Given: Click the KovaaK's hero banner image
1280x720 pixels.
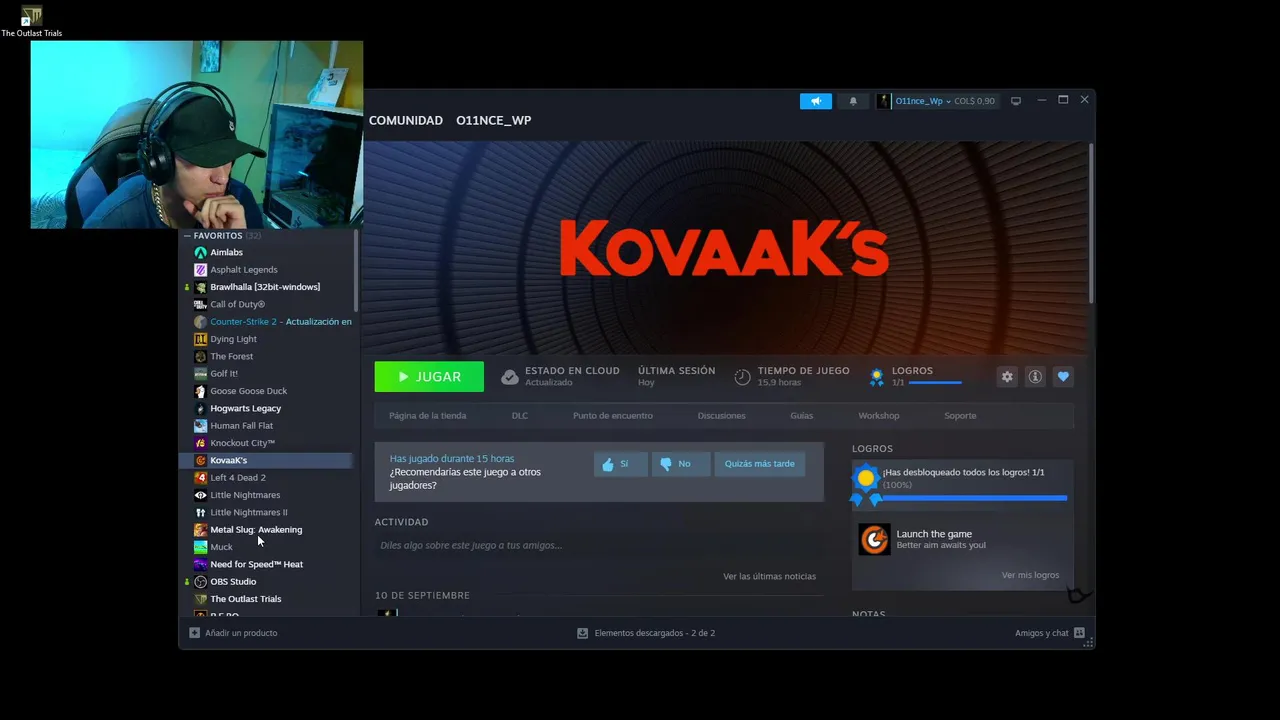Looking at the screenshot, I should (725, 248).
